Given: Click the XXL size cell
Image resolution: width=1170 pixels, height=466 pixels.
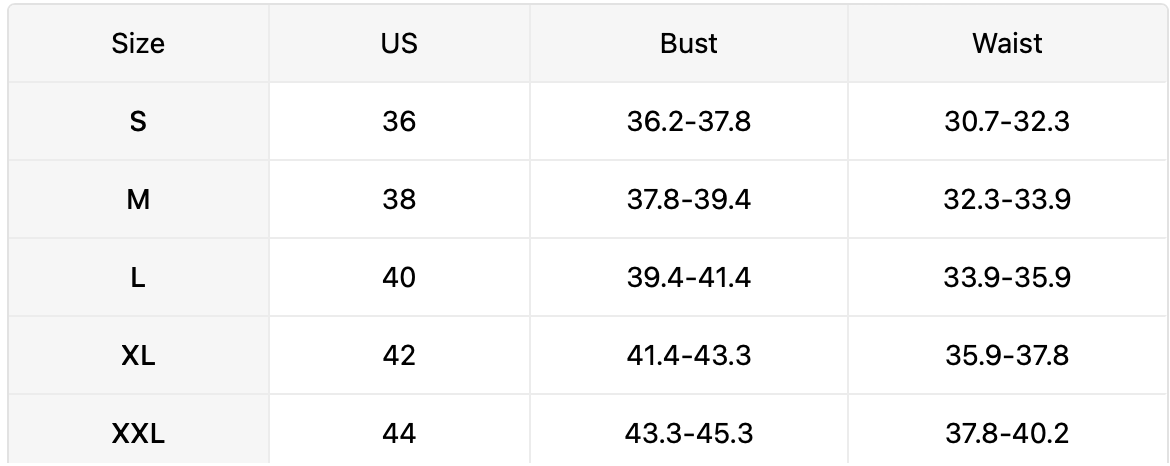Looking at the screenshot, I should coord(138,434).
